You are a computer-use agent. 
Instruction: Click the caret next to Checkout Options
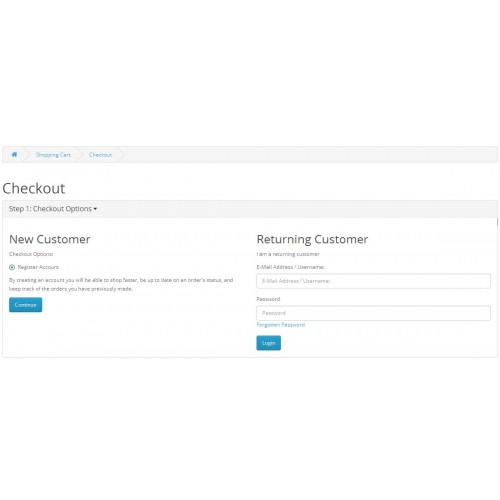[x=95, y=209]
